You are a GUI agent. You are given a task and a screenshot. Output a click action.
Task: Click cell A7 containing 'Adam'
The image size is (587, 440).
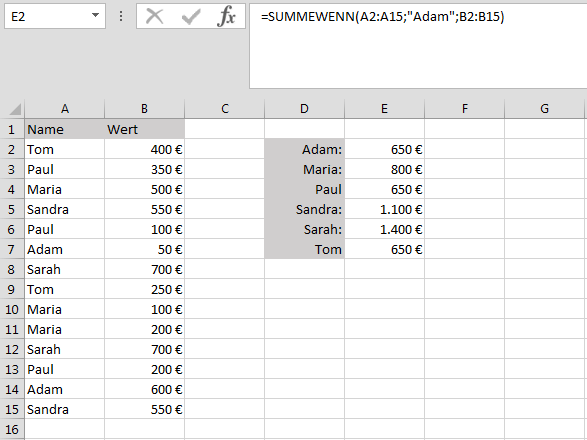click(x=65, y=249)
